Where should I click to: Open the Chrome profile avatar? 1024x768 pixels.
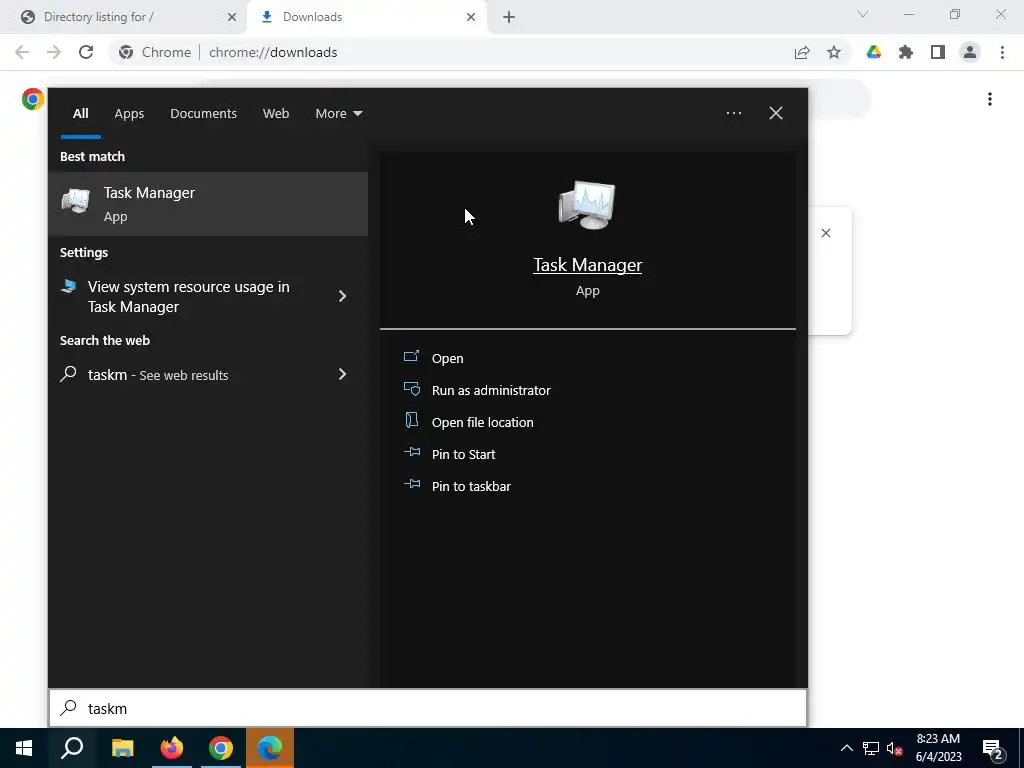pyautogui.click(x=970, y=52)
